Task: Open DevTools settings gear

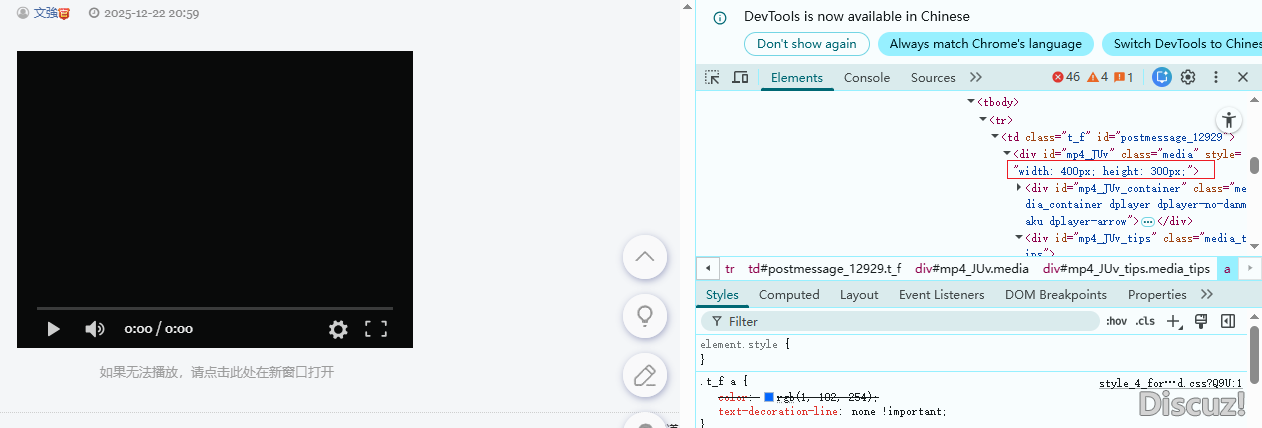Action: (1188, 77)
